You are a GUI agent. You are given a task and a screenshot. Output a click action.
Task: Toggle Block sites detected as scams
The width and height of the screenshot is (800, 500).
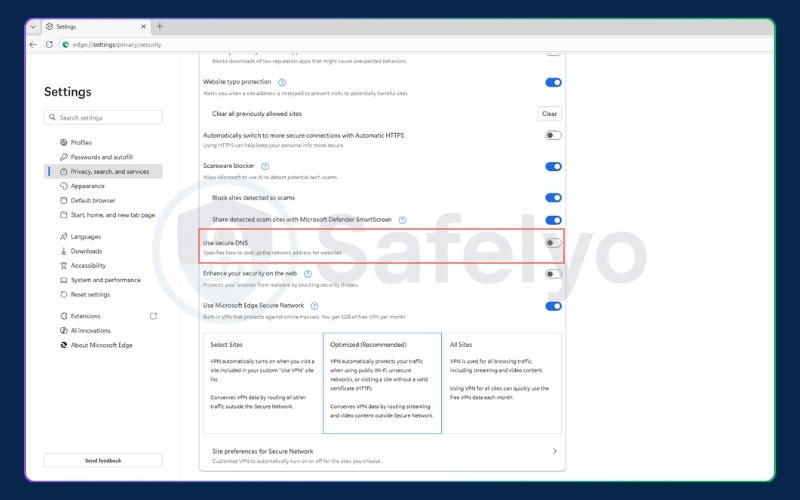(553, 197)
